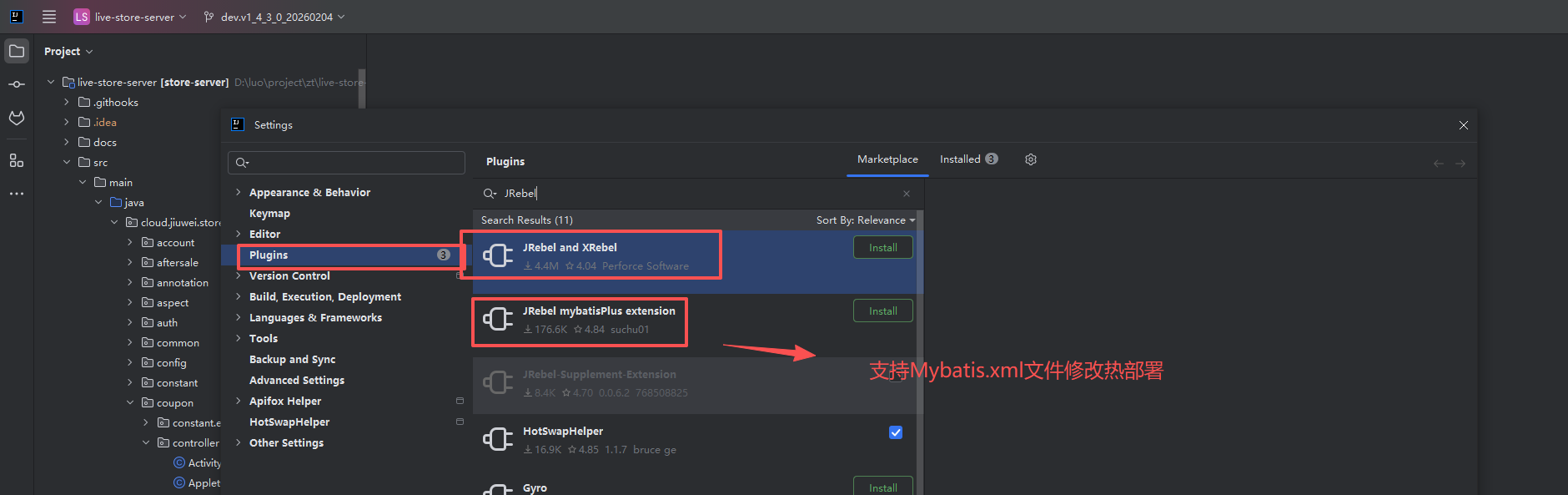
Task: Open the Project view mode dropdown
Action: [x=68, y=51]
